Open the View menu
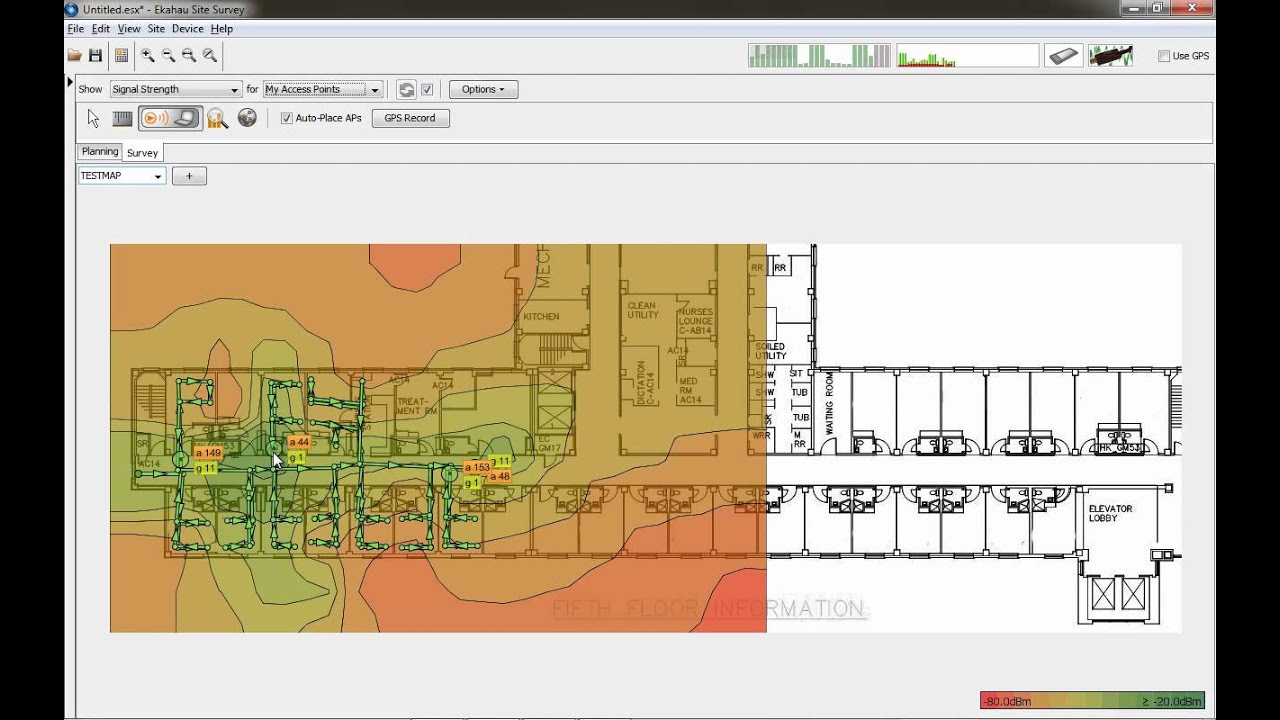 coord(129,29)
